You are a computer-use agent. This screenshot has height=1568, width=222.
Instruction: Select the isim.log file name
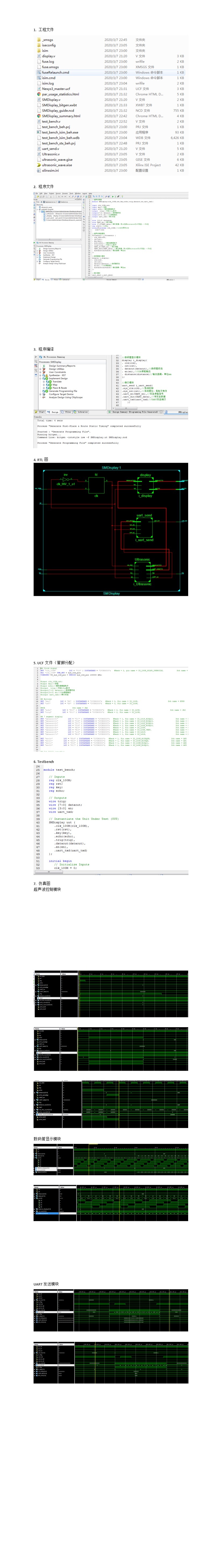pyautogui.click(x=48, y=83)
